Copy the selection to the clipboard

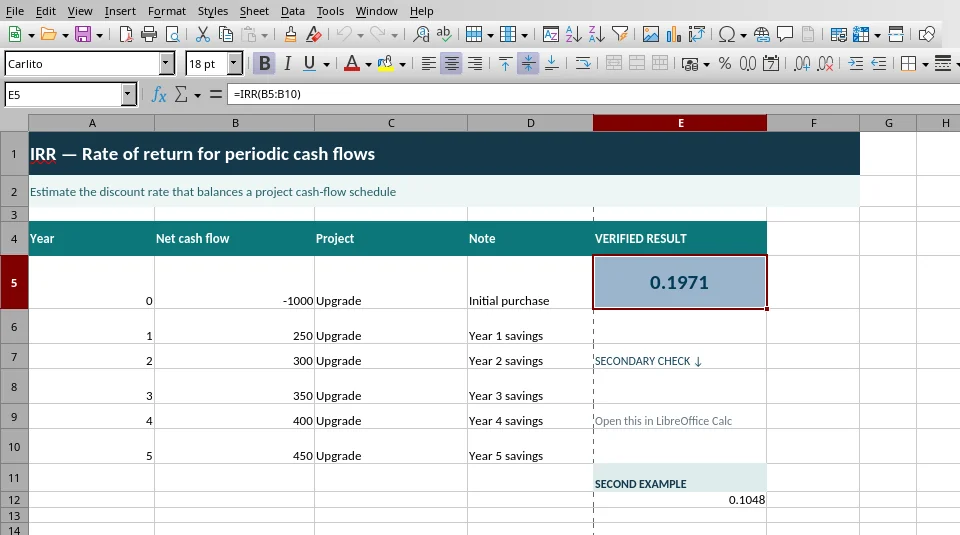[x=225, y=34]
